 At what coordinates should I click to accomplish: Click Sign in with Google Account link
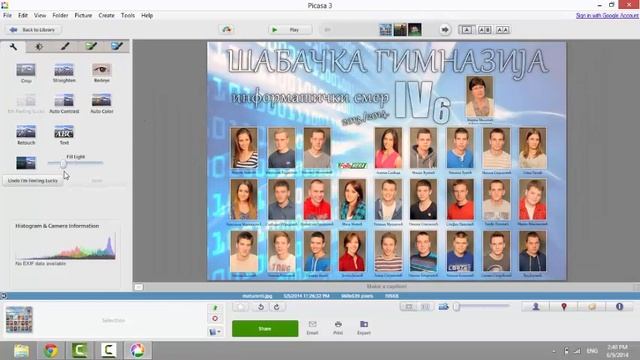tap(607, 15)
